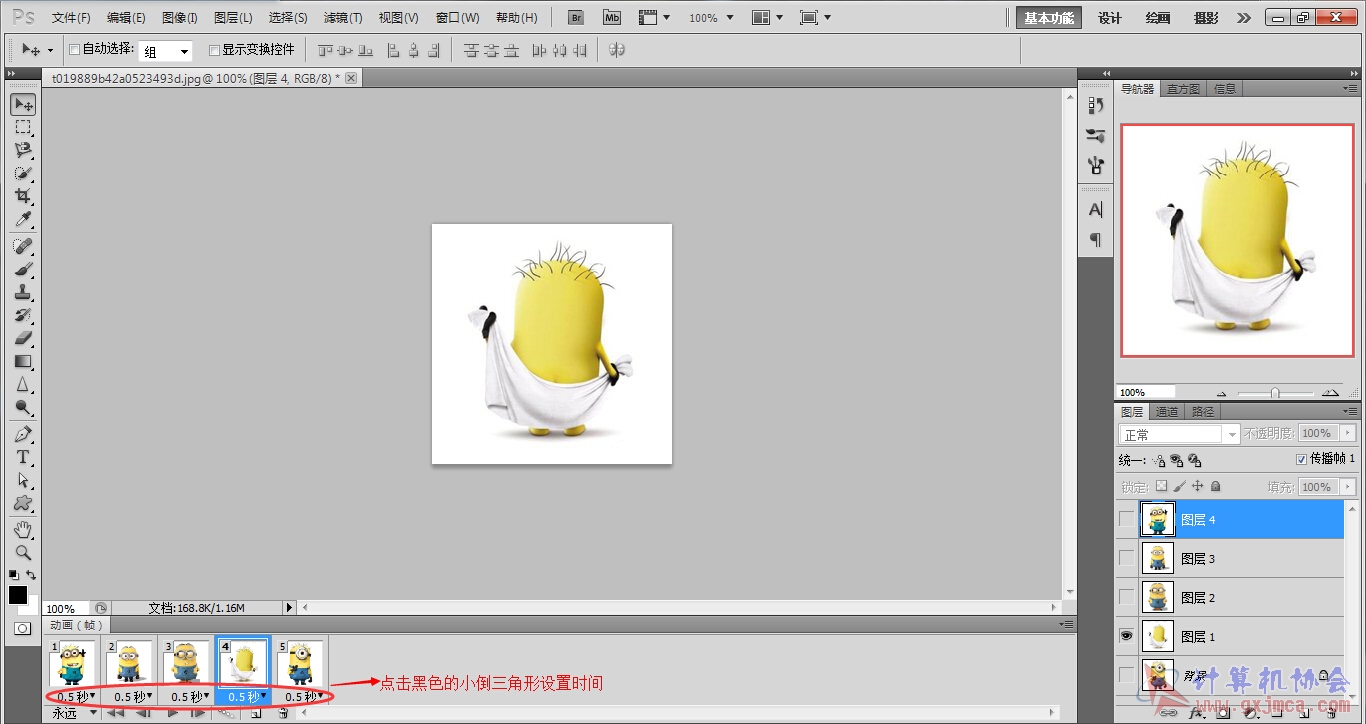The width and height of the screenshot is (1366, 724).
Task: Select the Custom Shape tool
Action: pyautogui.click(x=23, y=503)
